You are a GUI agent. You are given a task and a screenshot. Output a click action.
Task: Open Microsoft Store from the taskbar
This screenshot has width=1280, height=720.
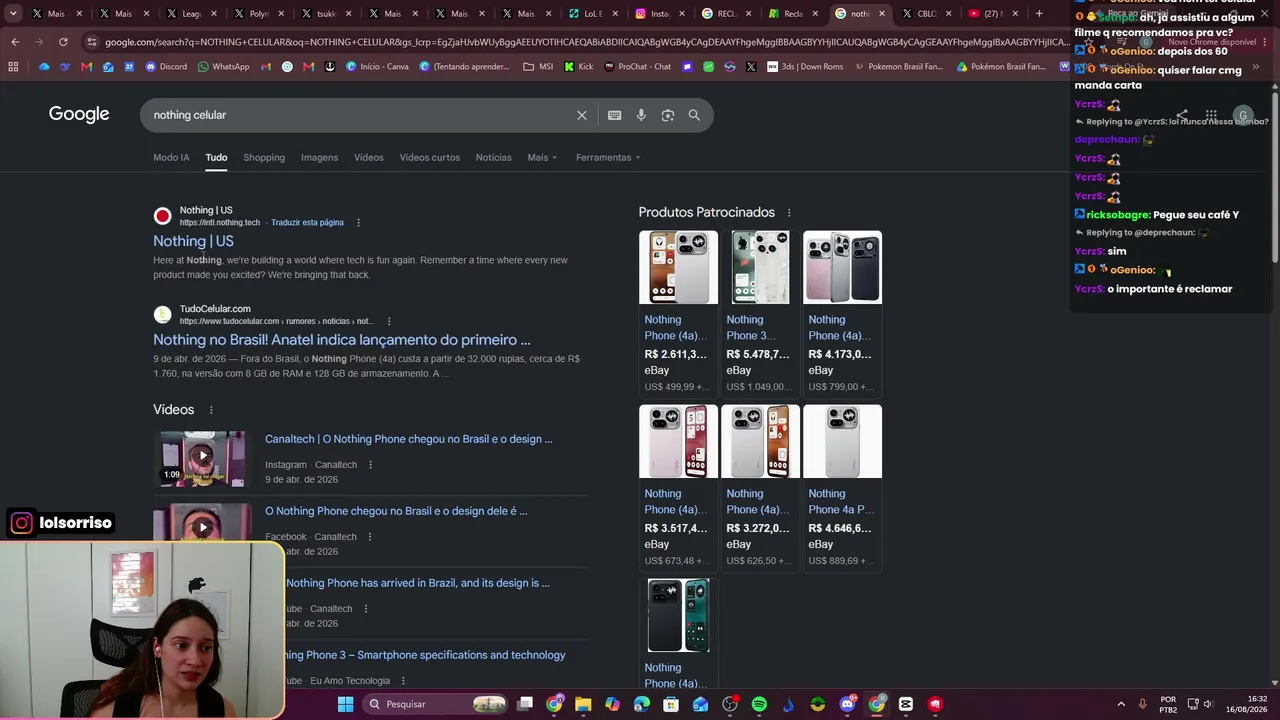(671, 704)
